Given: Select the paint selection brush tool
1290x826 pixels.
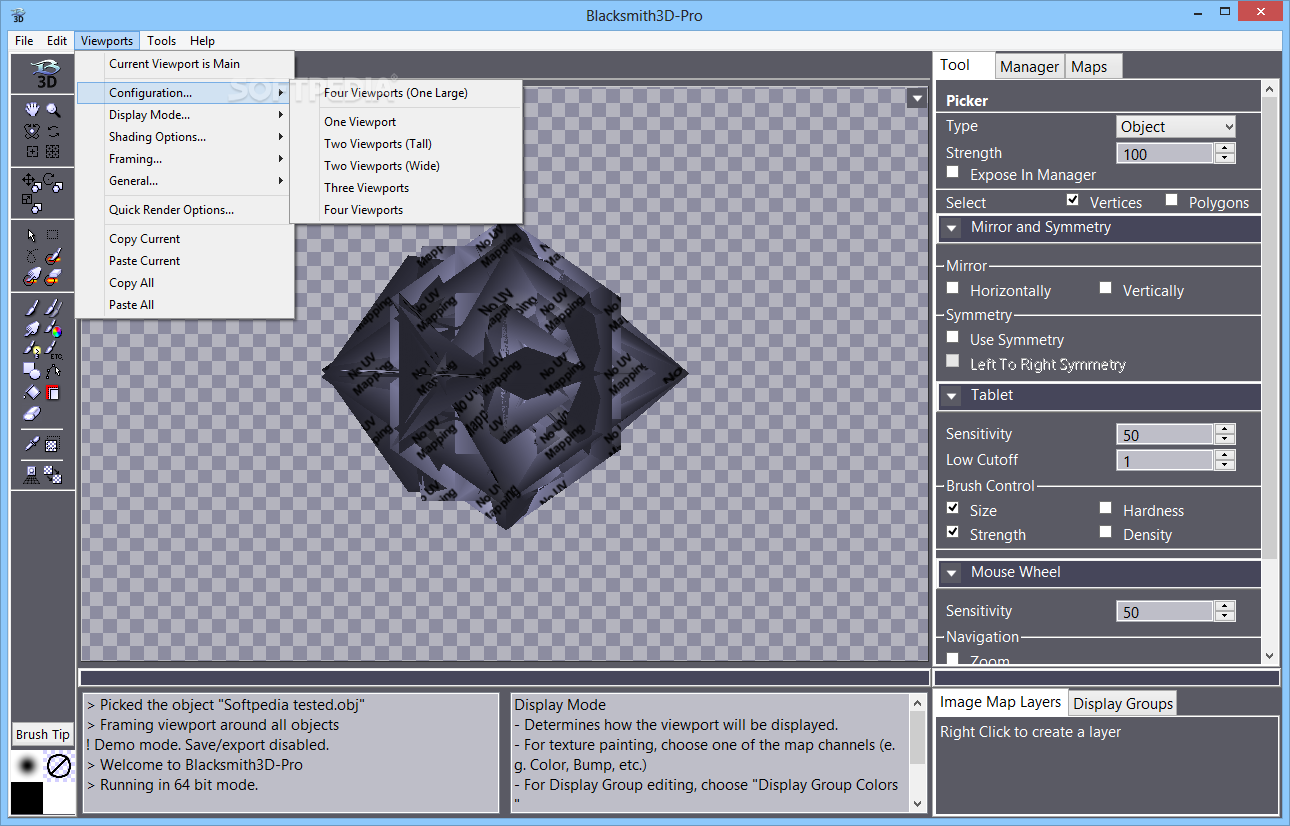Looking at the screenshot, I should coord(53,256).
